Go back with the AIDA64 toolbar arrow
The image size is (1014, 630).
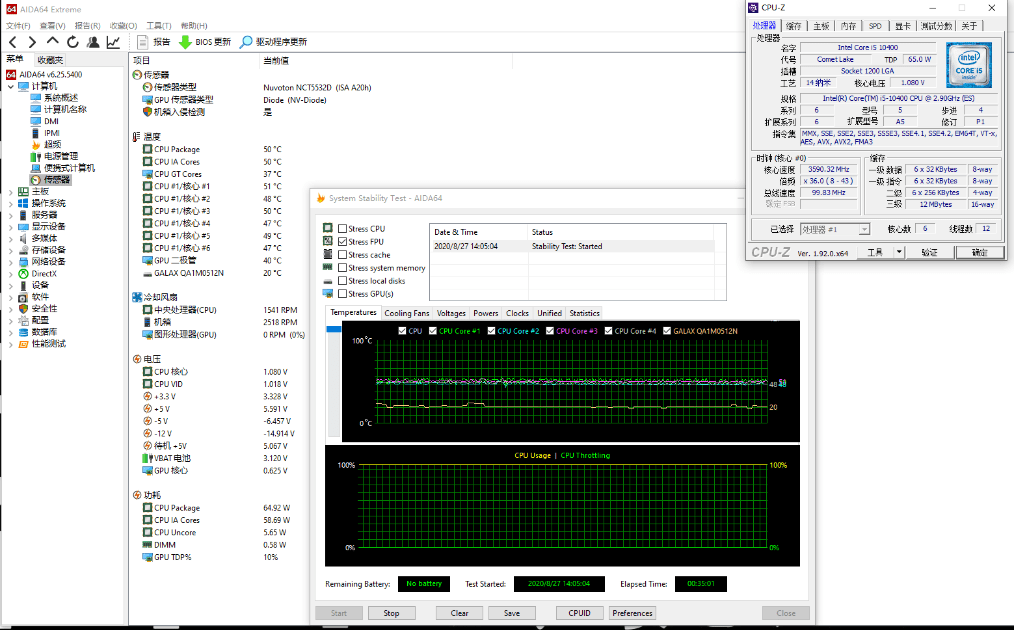pos(13,42)
